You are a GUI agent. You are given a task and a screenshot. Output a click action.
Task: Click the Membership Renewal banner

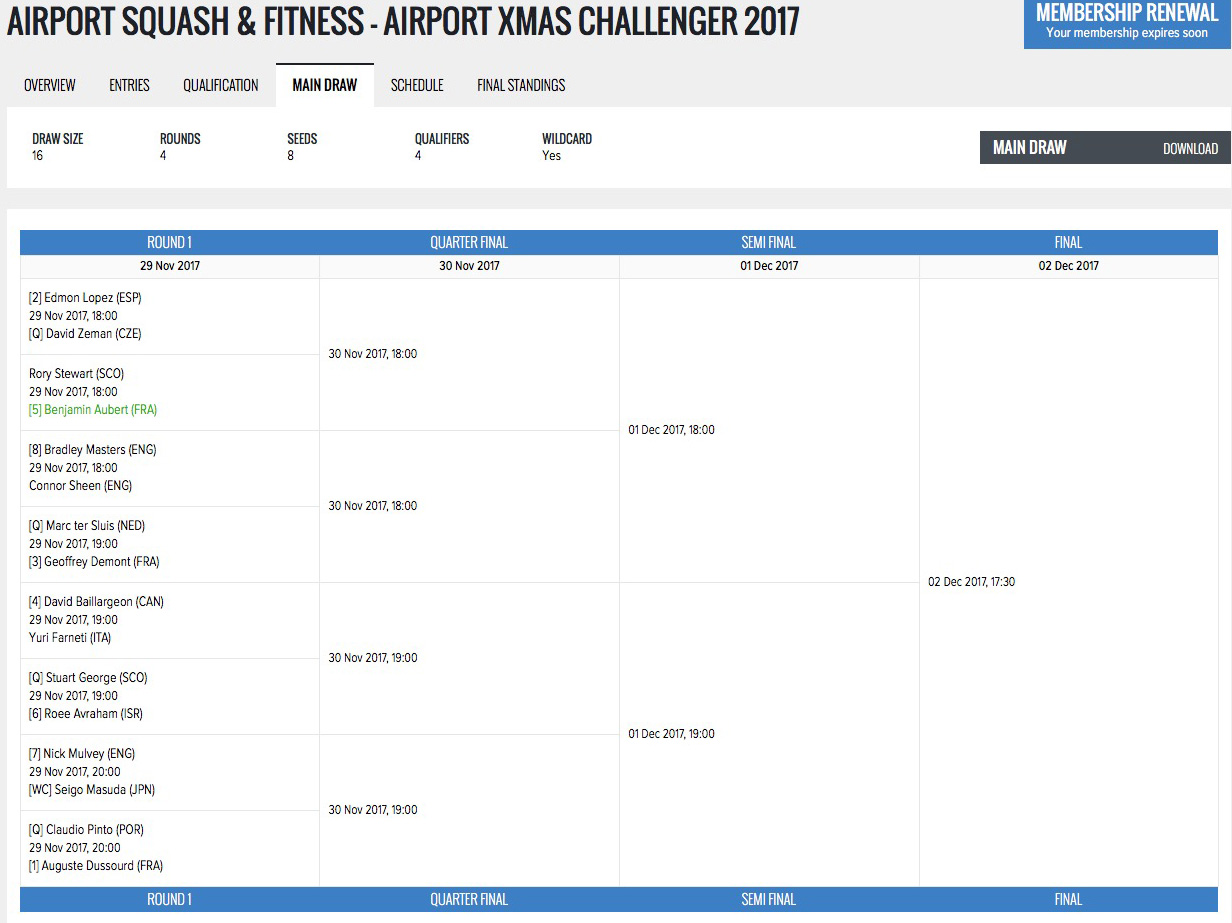1127,22
